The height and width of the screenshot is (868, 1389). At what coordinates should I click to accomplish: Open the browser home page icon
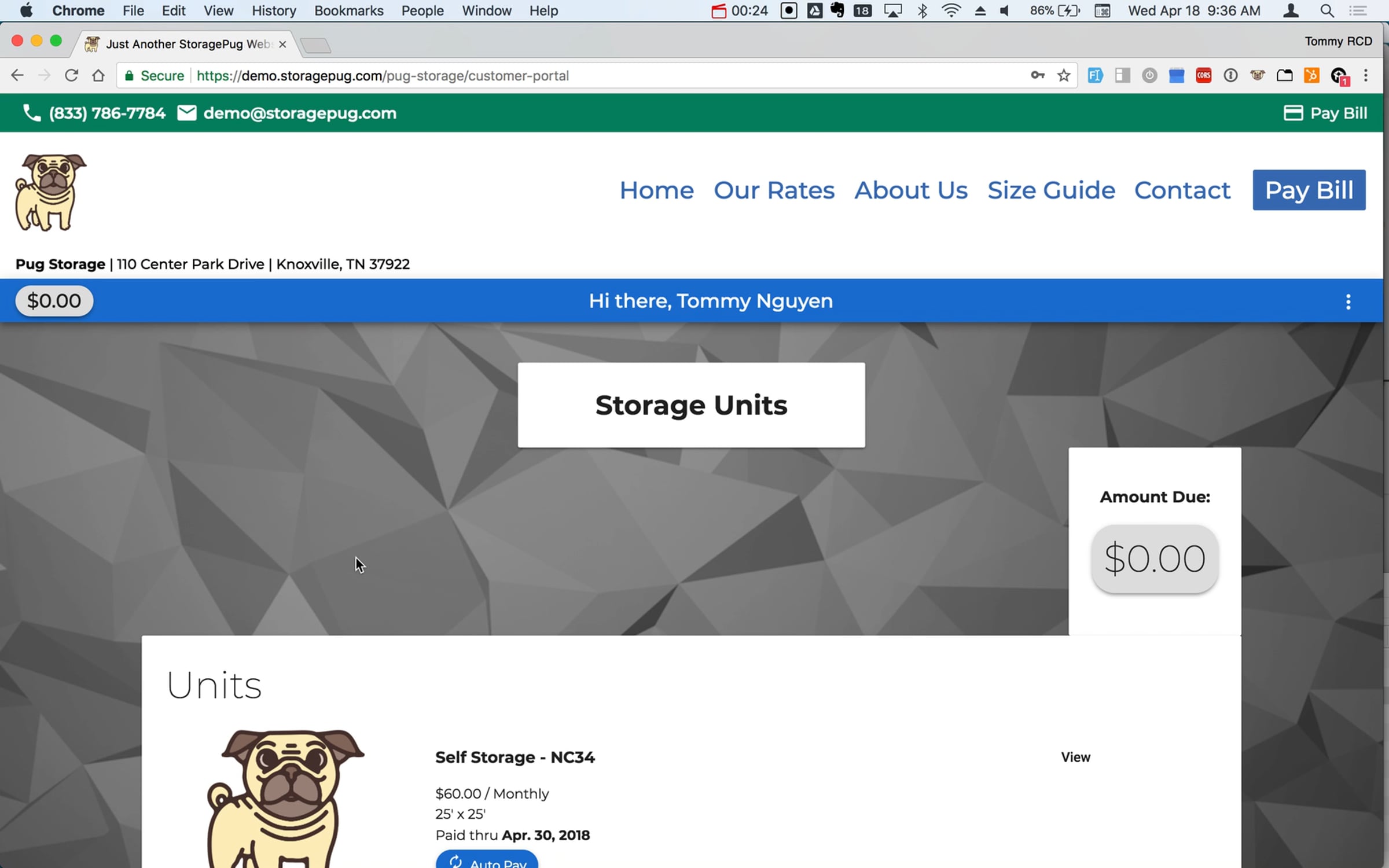click(98, 76)
